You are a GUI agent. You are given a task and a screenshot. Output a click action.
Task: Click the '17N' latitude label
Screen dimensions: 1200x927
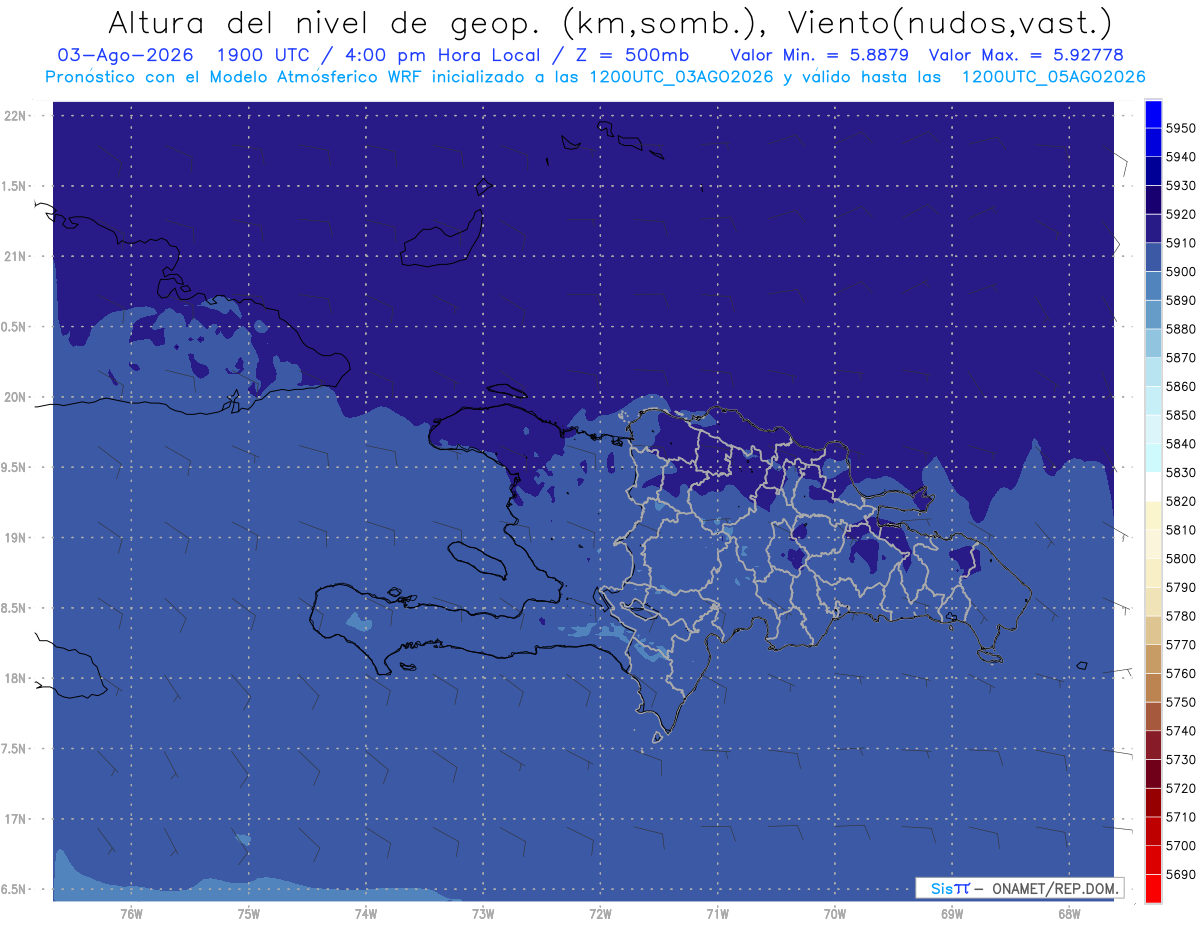coord(15,819)
